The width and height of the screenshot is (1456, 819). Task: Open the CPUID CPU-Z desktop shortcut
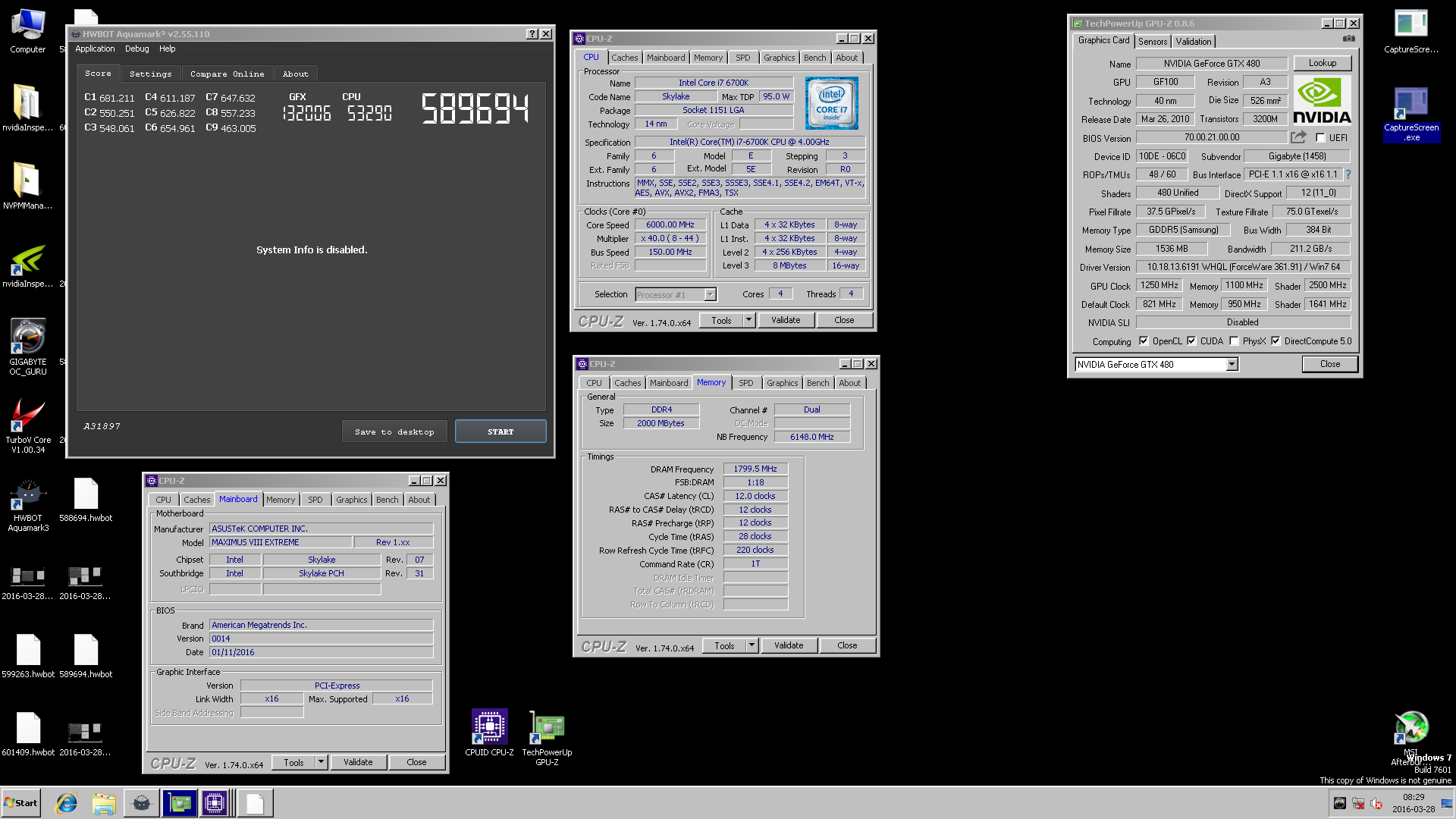[x=489, y=733]
